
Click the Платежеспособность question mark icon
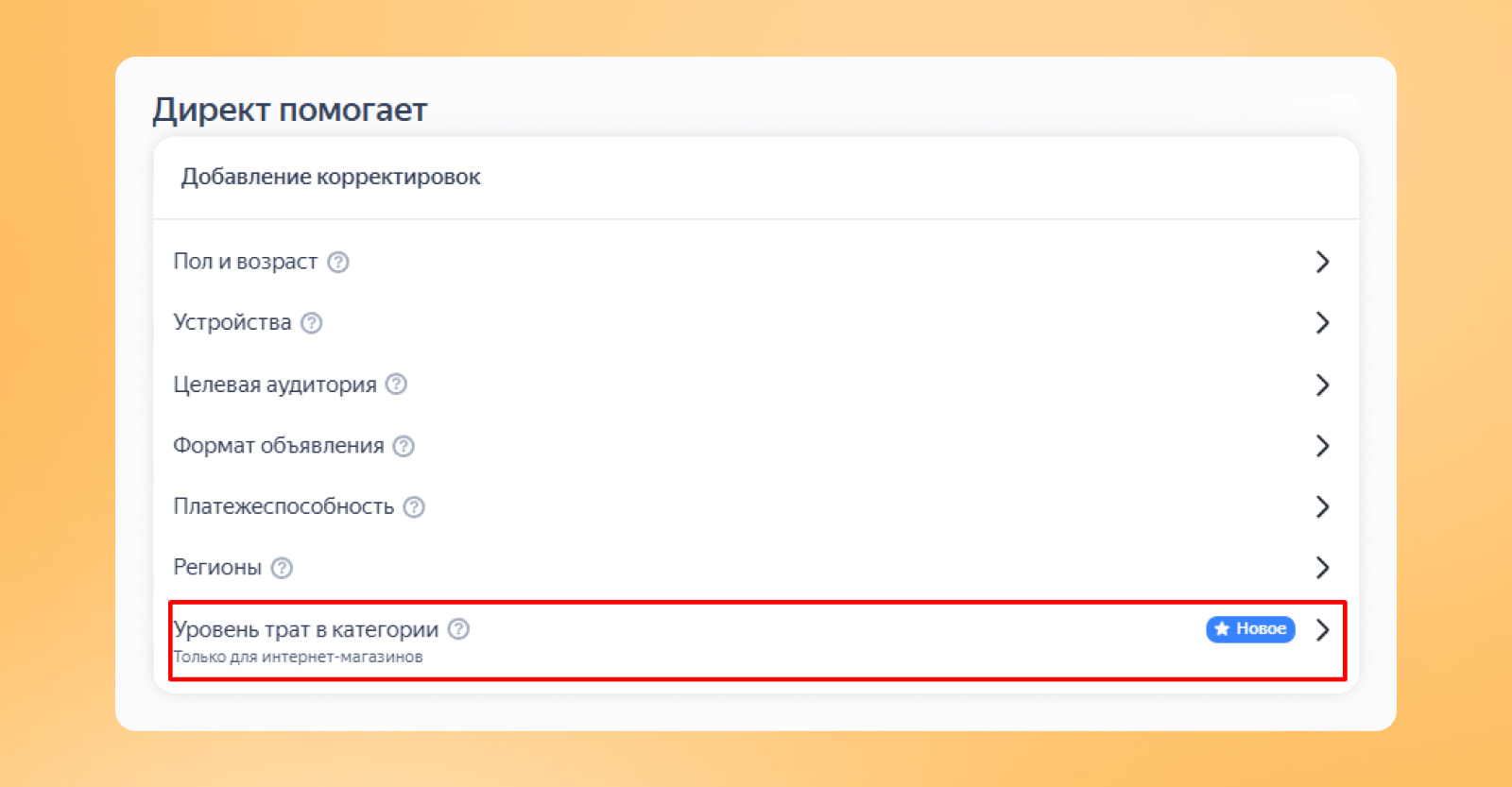(414, 506)
